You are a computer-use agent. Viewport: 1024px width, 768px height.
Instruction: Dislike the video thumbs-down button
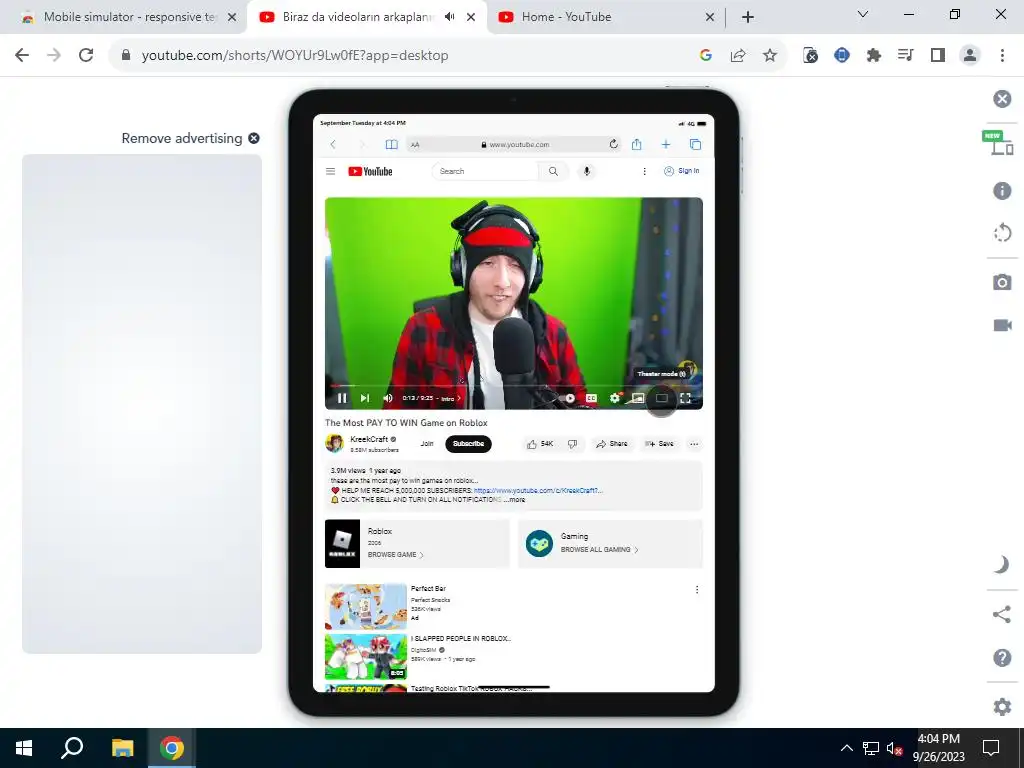[x=572, y=444]
